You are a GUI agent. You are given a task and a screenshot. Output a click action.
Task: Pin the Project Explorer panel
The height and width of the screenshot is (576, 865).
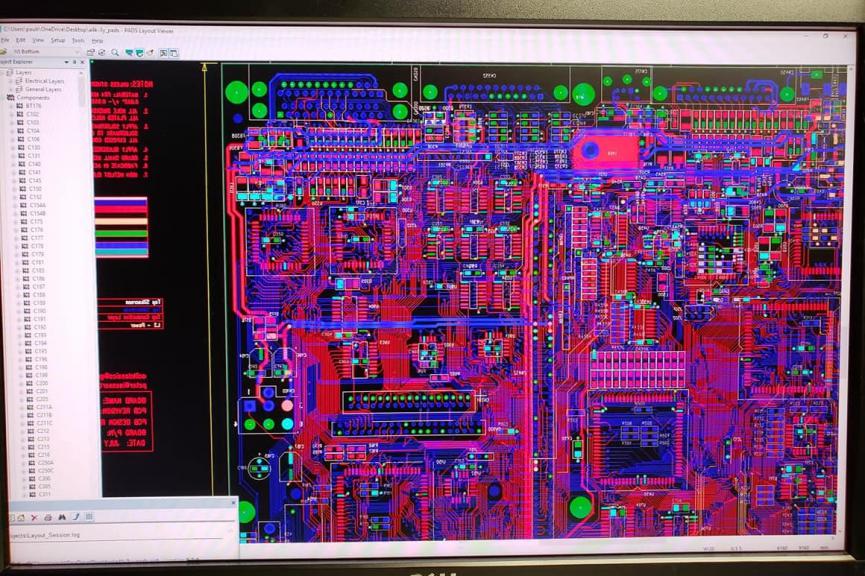[74, 62]
